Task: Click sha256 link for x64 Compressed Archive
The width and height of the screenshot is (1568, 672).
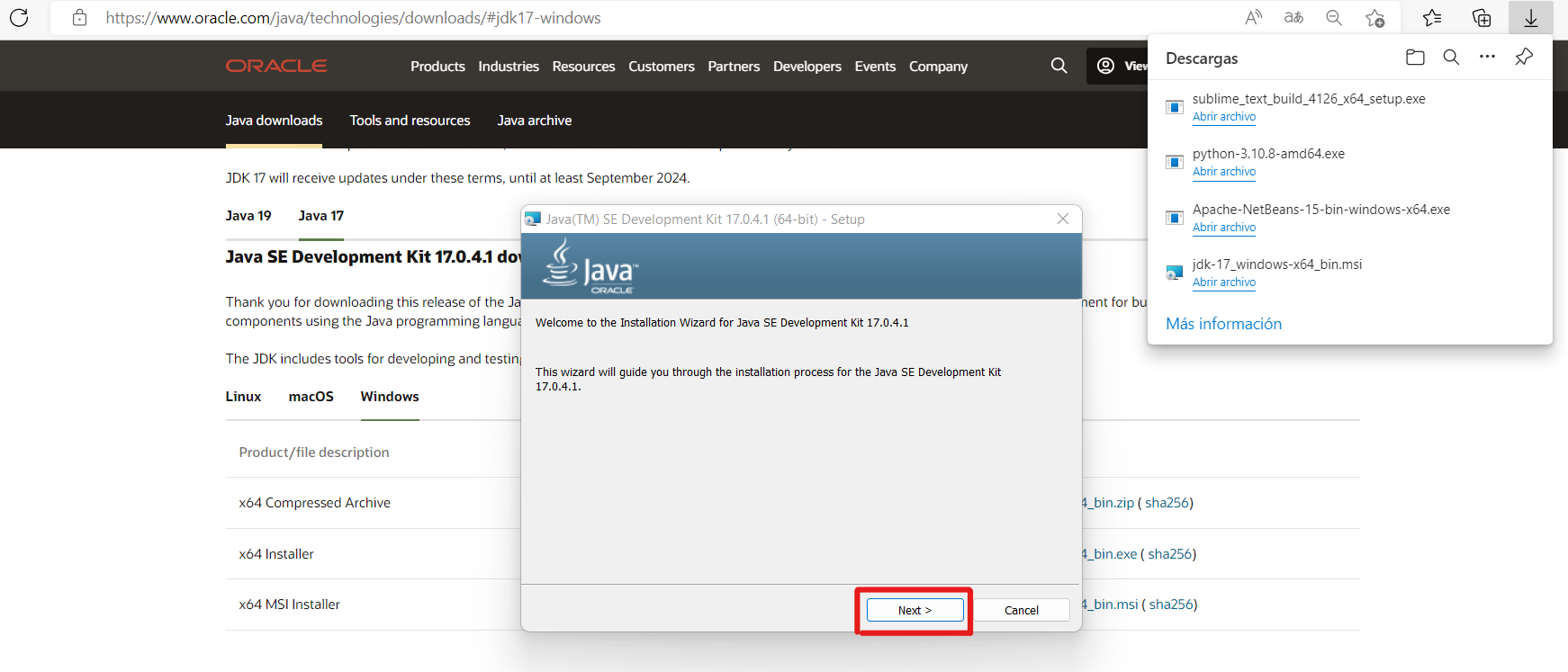Action: [1167, 503]
